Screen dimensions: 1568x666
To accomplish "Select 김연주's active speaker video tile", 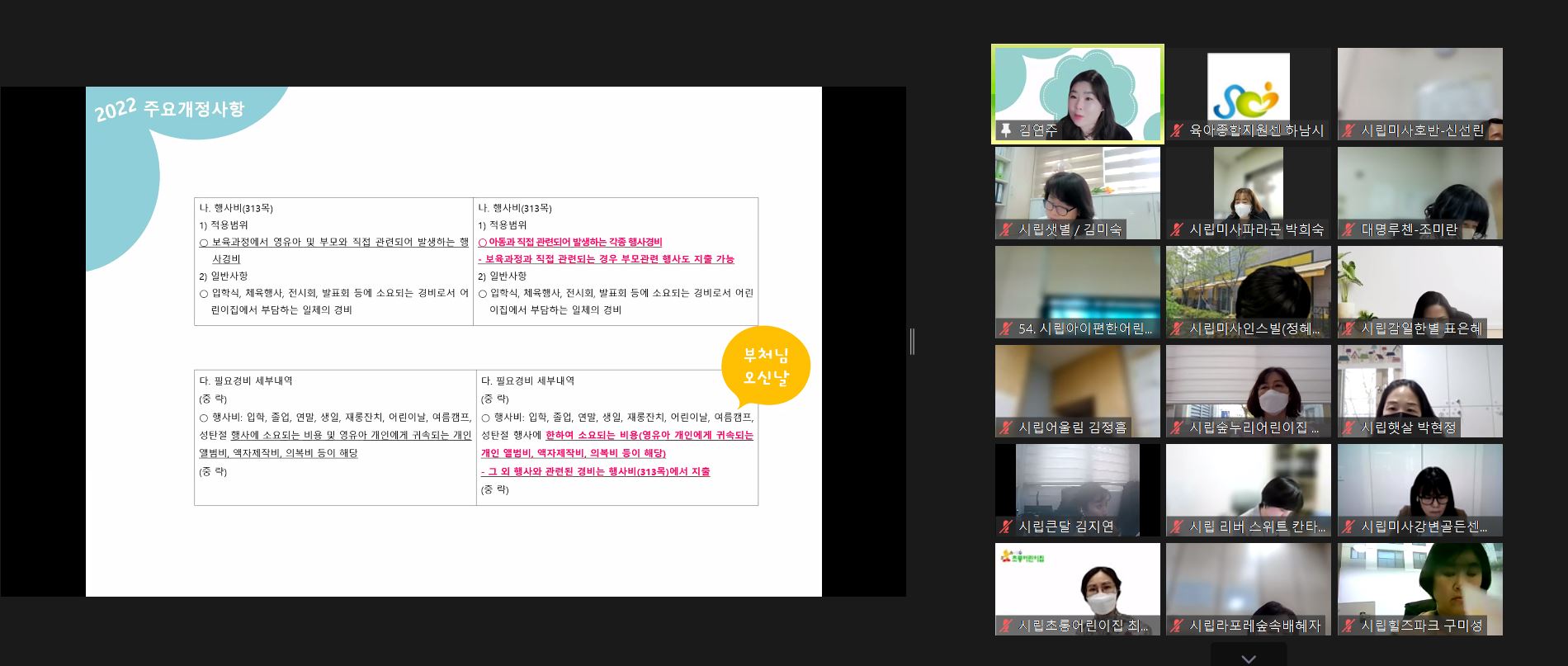I will tap(1078, 93).
